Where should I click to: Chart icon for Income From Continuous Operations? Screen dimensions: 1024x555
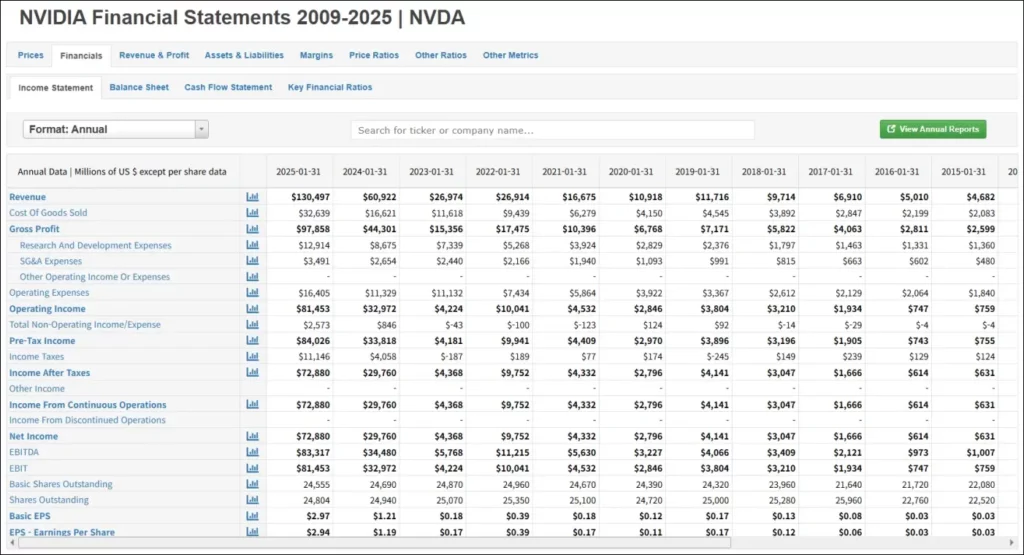(252, 404)
